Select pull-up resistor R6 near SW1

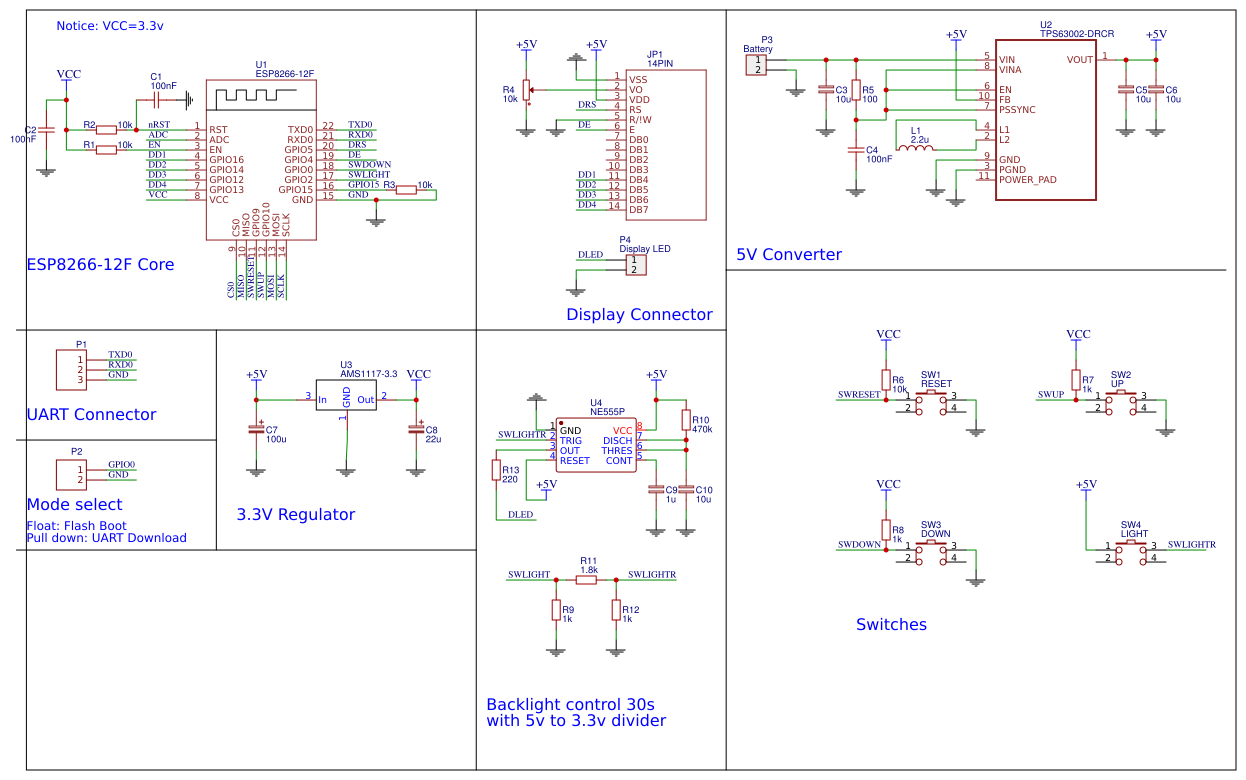coord(886,380)
